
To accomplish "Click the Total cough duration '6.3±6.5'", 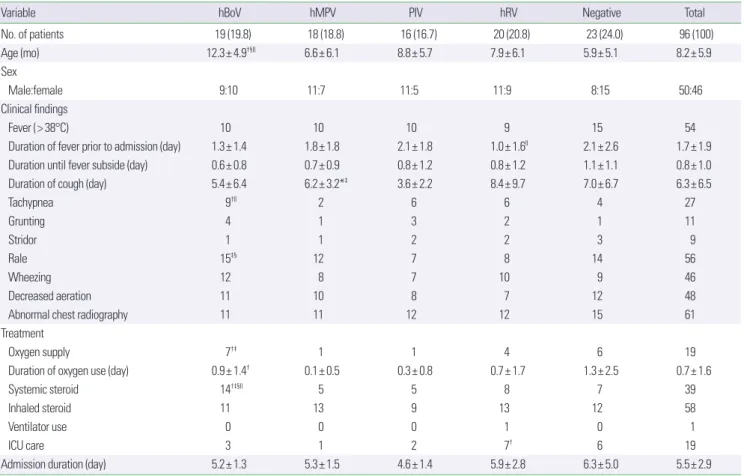I will [x=694, y=184].
